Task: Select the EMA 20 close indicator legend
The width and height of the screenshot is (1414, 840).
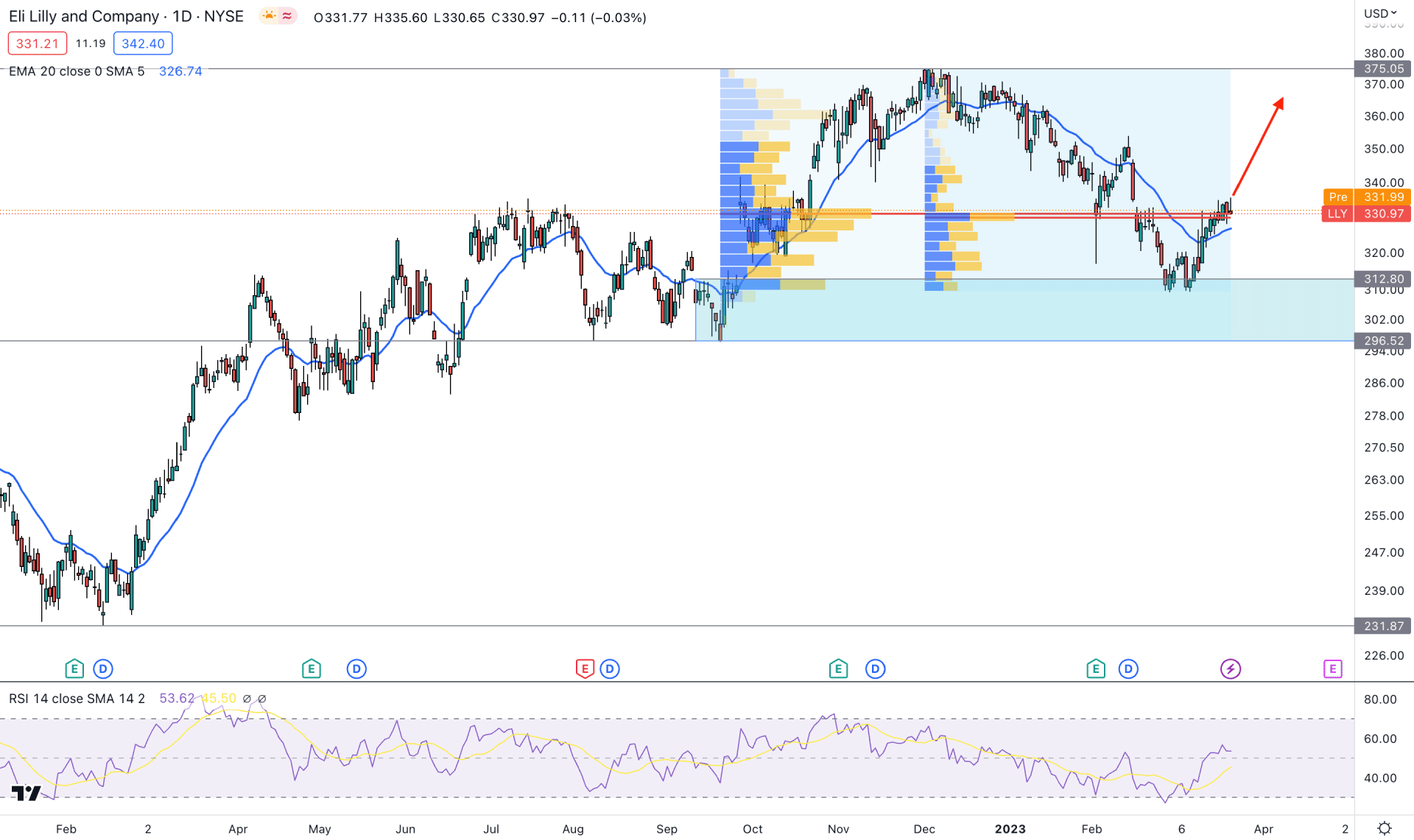Action: (77, 71)
